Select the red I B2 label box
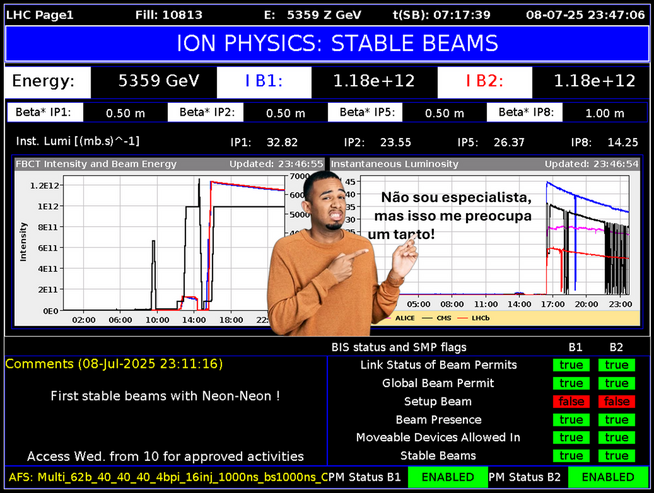654x493 pixels. (x=484, y=82)
